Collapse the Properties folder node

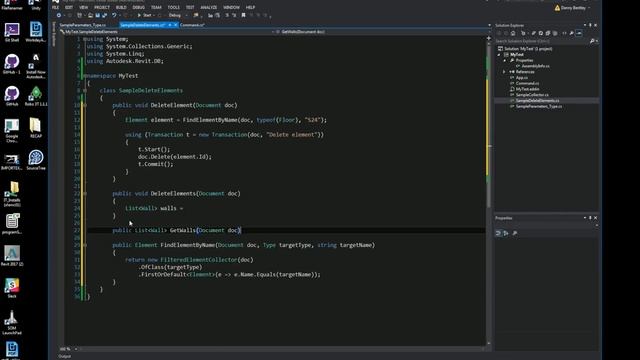pos(504,60)
